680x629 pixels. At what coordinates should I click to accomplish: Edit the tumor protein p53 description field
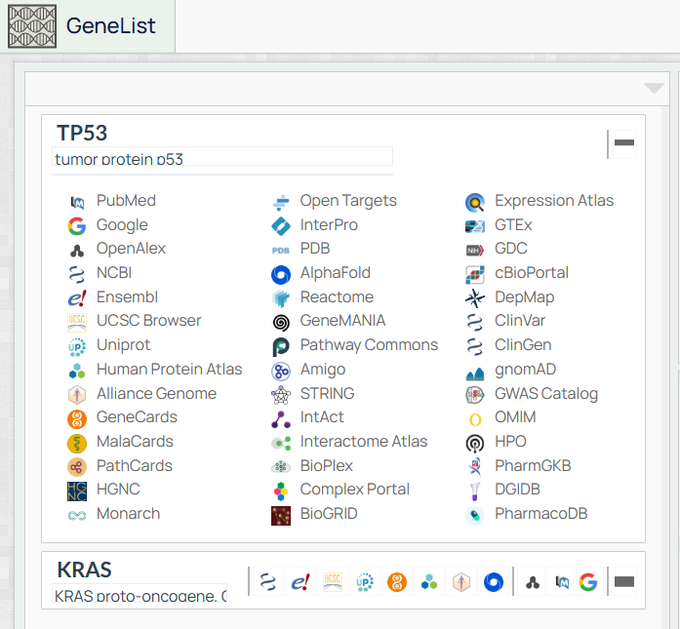click(222, 156)
